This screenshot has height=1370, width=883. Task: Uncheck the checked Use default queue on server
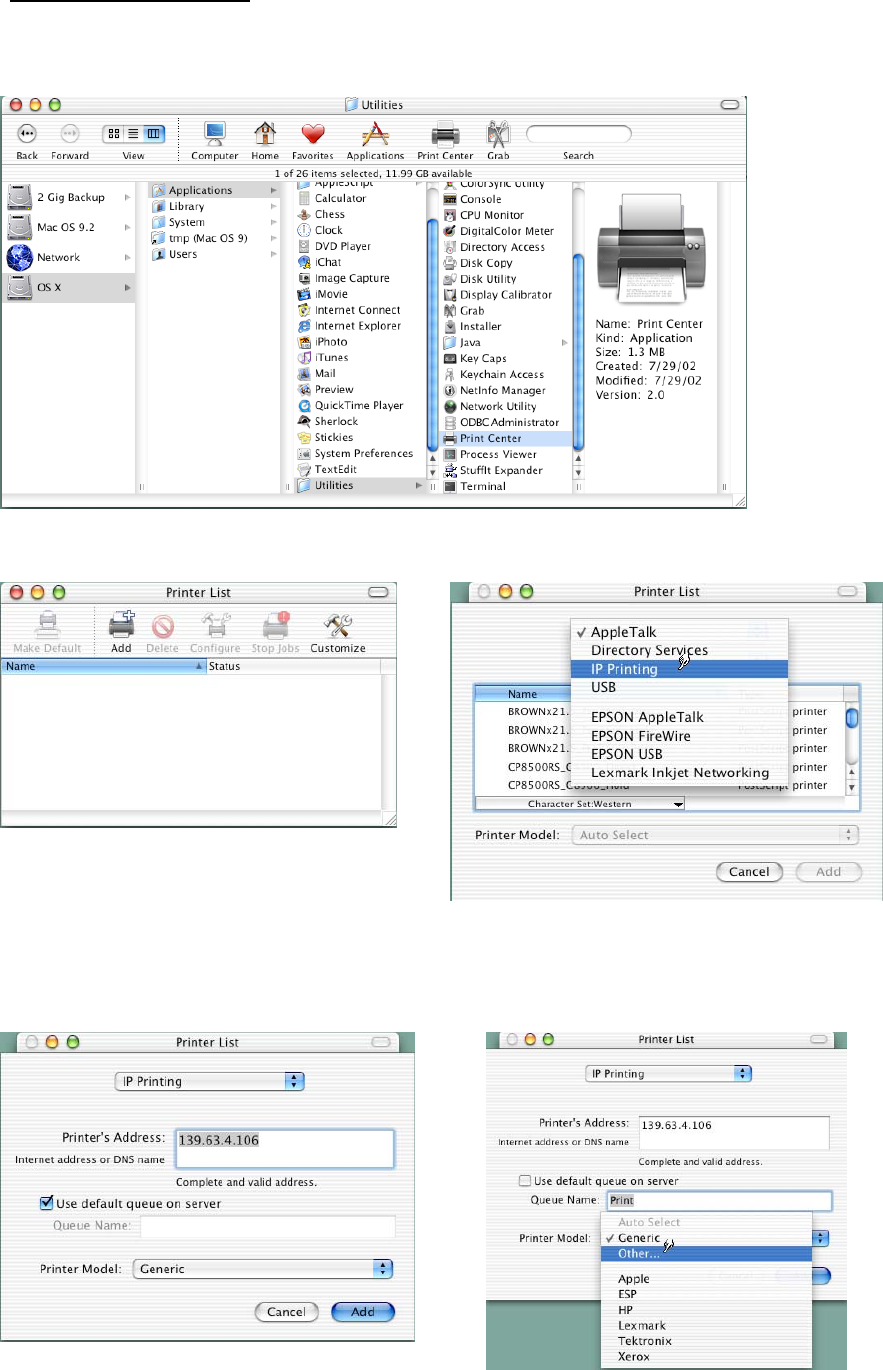coord(46,1204)
